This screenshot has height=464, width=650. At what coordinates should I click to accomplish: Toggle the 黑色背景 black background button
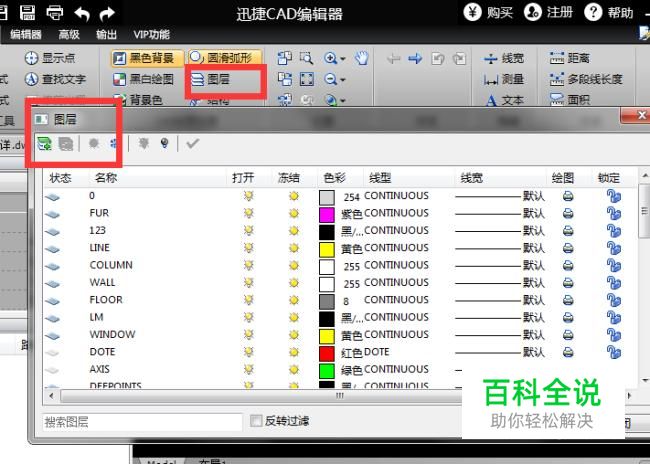[147, 58]
